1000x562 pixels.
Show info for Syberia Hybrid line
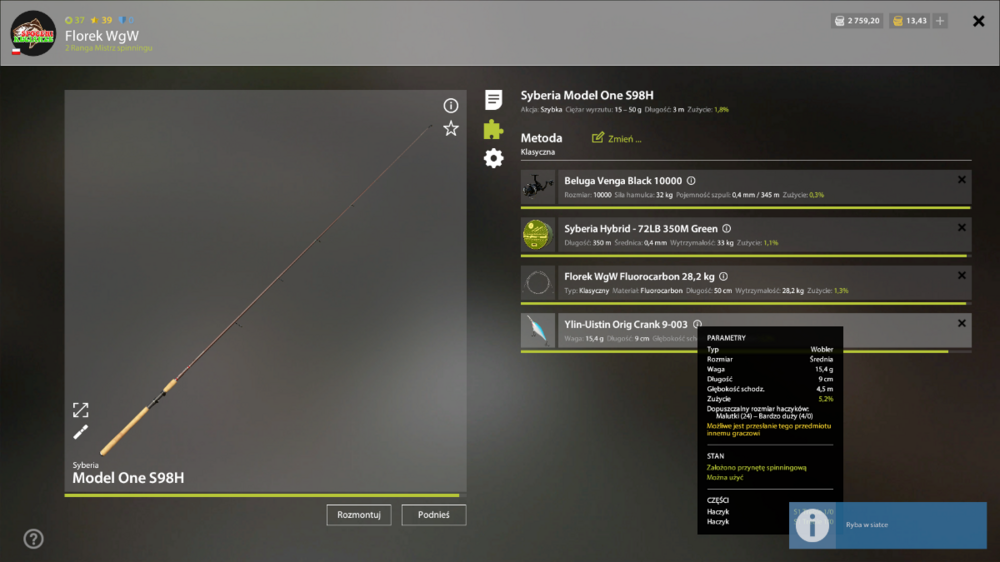tap(726, 229)
